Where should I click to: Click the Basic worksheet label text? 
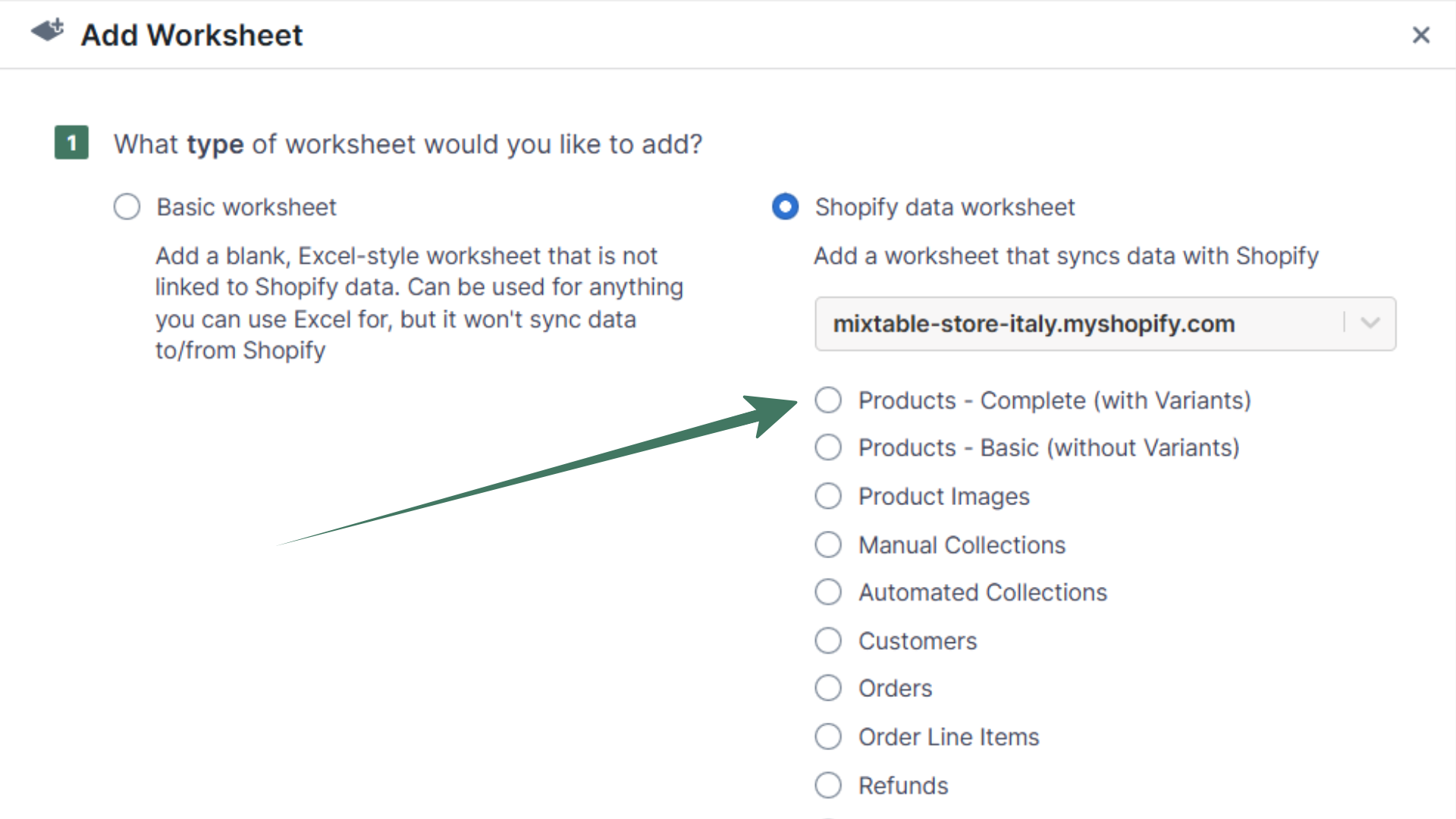click(x=246, y=207)
